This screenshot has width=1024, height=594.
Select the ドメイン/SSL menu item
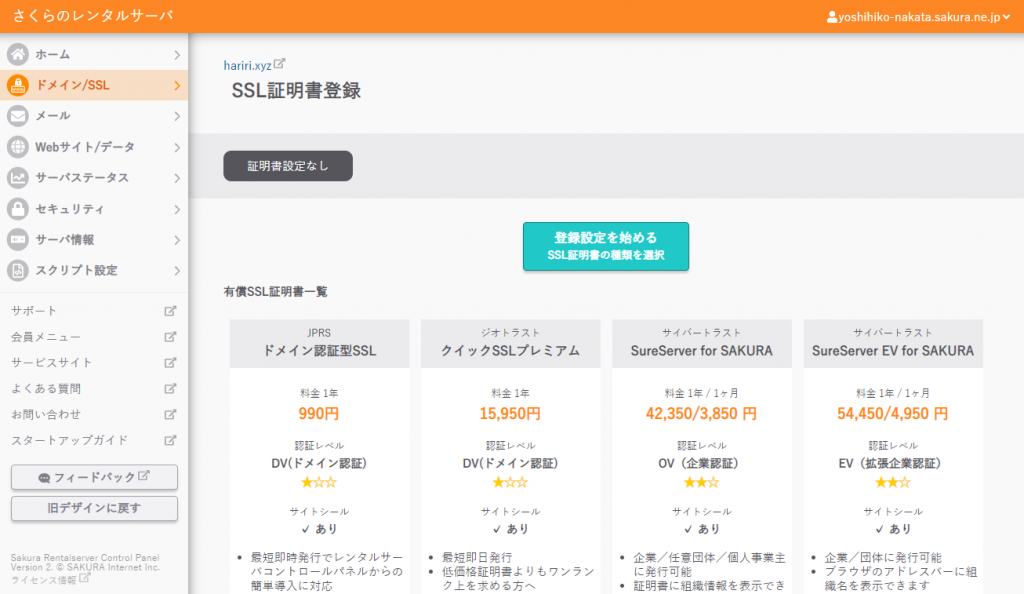(94, 85)
